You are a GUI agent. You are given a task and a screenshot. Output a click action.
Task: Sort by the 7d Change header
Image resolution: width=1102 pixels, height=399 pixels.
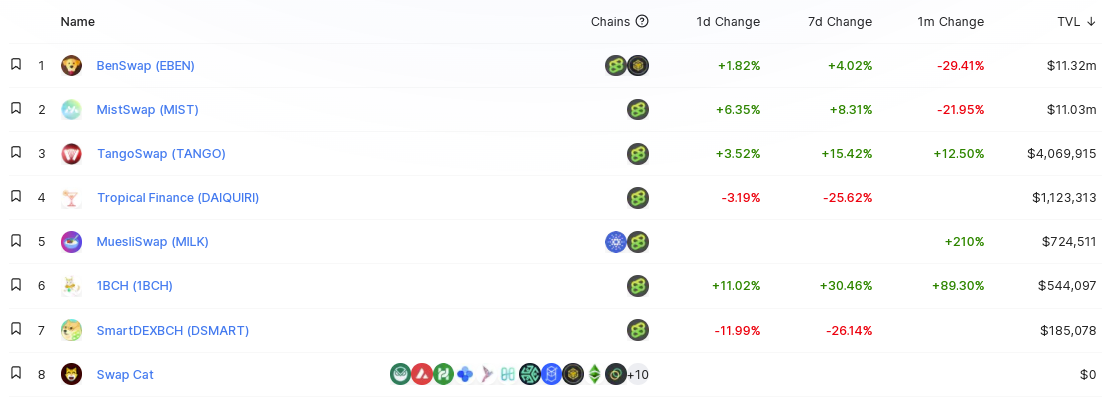coord(840,22)
